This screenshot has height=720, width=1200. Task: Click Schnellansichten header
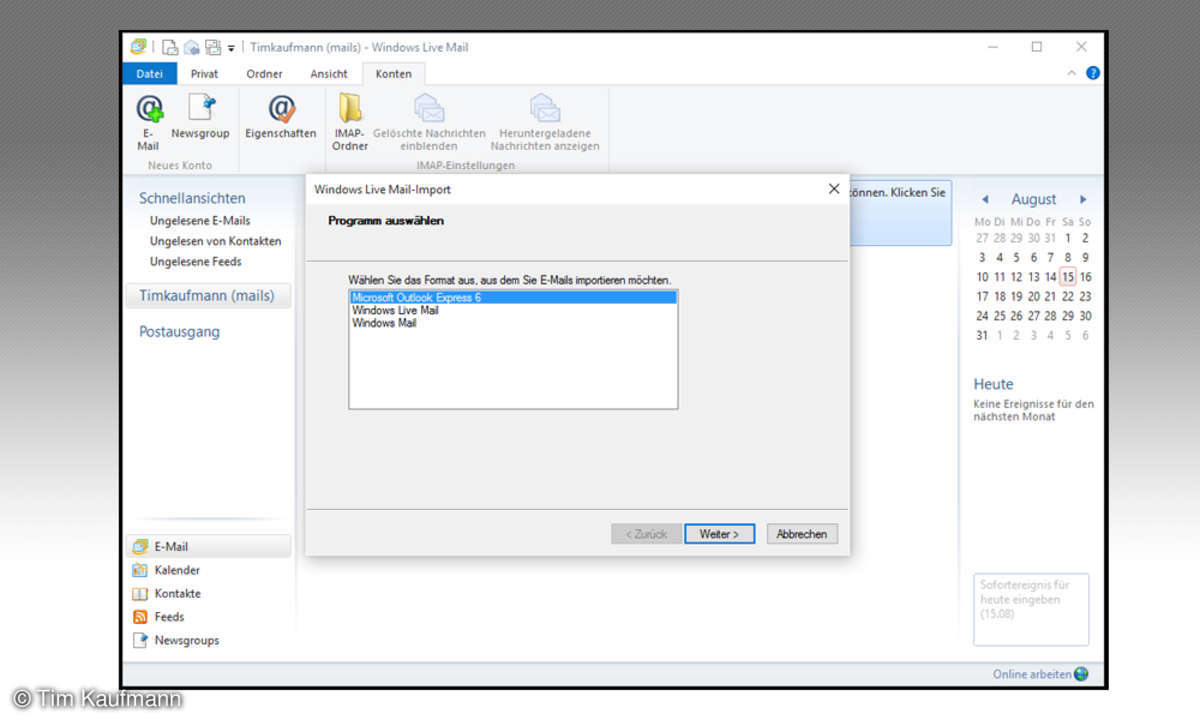click(x=192, y=198)
